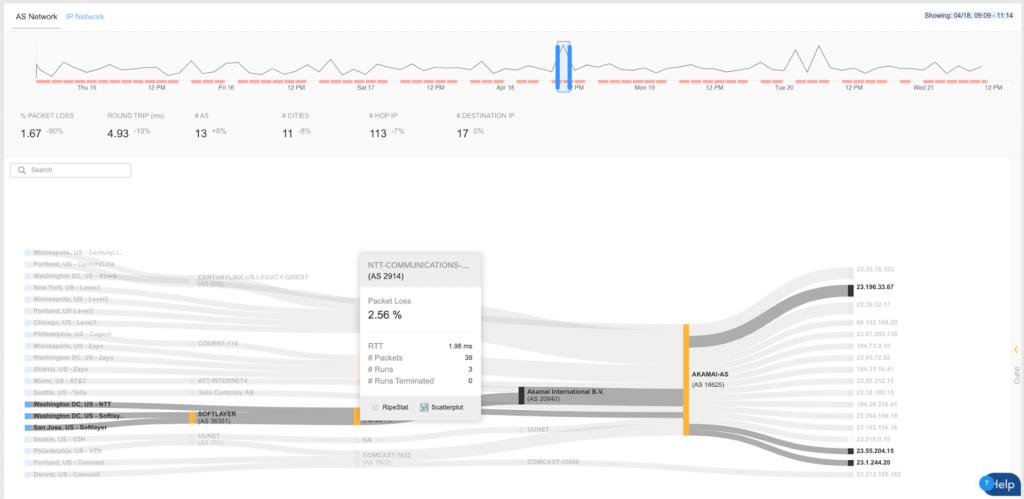Expand the INFO side panel arrow

(1016, 350)
